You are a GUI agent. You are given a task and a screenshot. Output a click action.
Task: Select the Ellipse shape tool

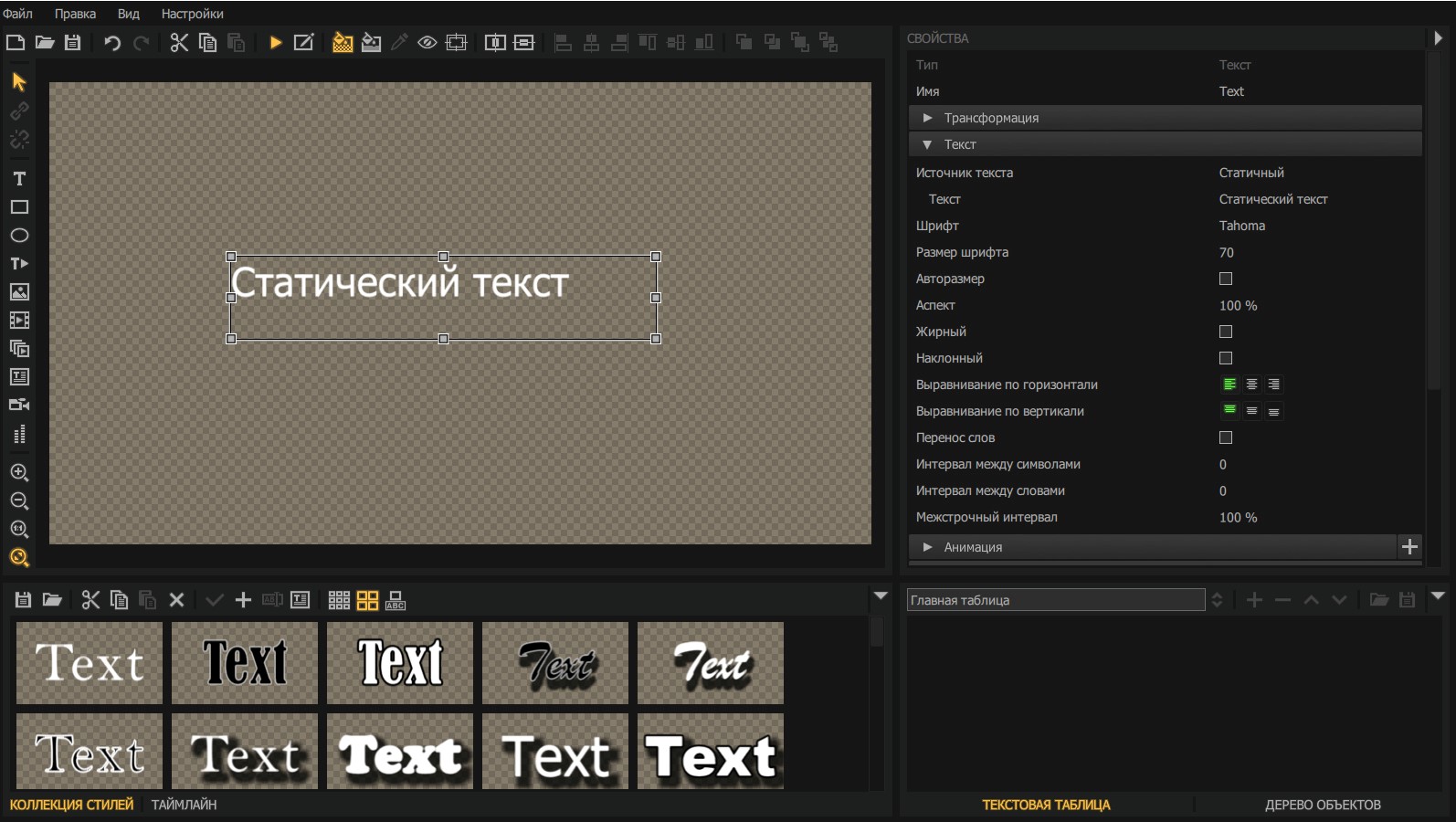[19, 236]
